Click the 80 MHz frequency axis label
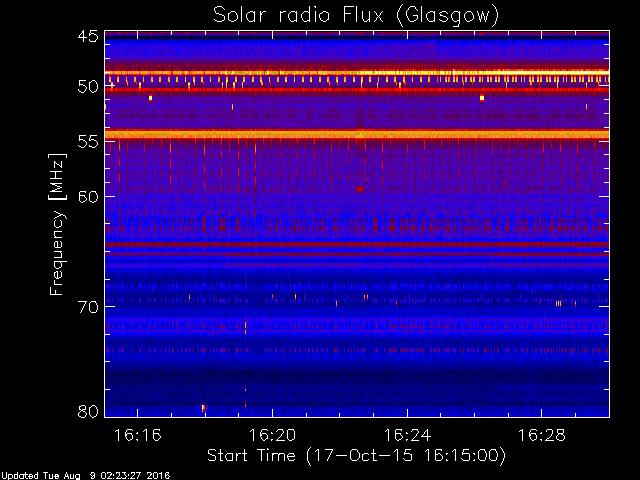 [88, 411]
